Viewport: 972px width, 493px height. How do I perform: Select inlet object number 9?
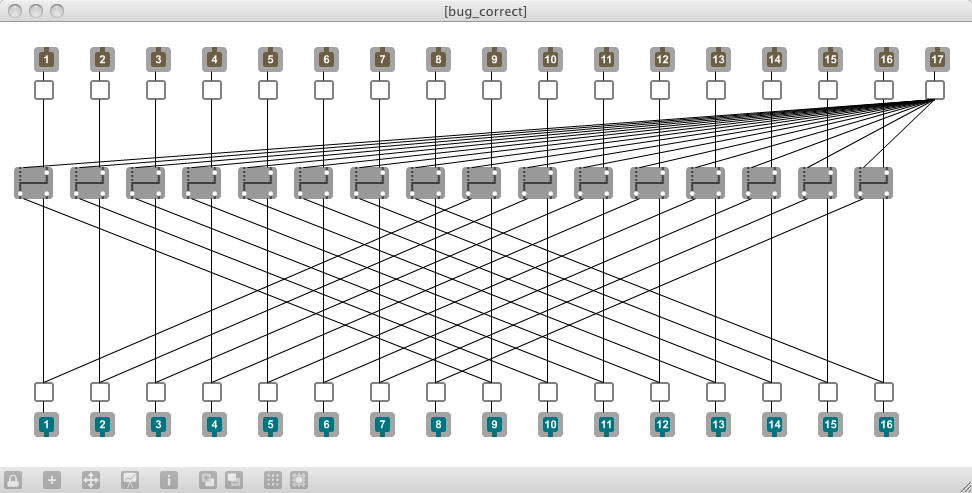[494, 60]
